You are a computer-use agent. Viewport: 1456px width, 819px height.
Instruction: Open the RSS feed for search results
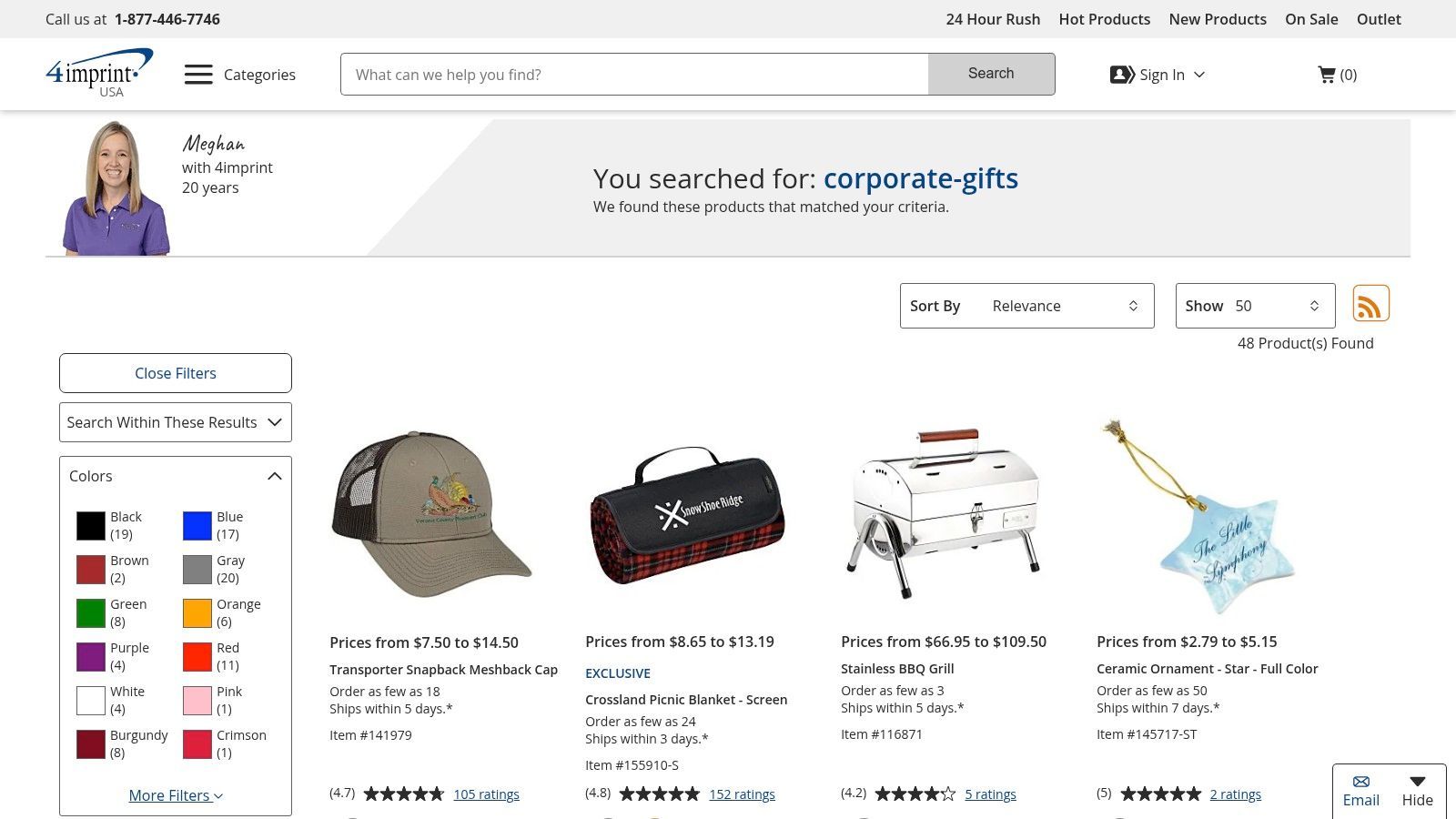tap(1370, 303)
